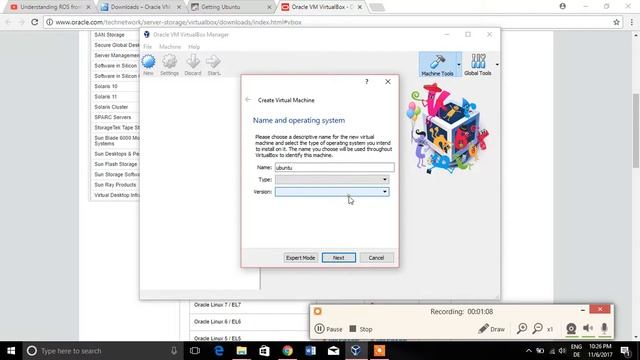Click the help question mark in dialog
640x360 pixels.
point(367,82)
